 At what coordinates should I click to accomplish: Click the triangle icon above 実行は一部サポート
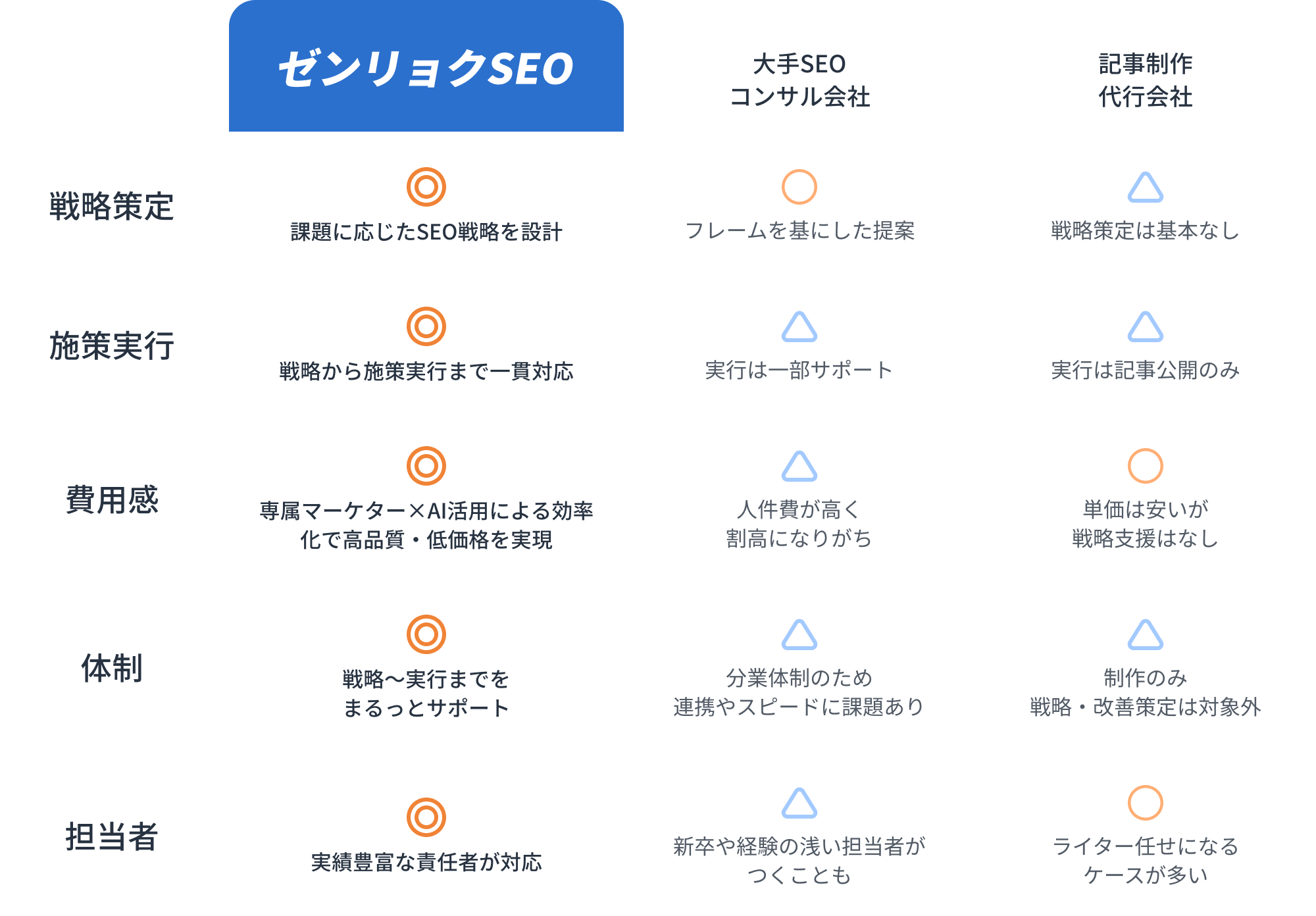click(x=799, y=327)
